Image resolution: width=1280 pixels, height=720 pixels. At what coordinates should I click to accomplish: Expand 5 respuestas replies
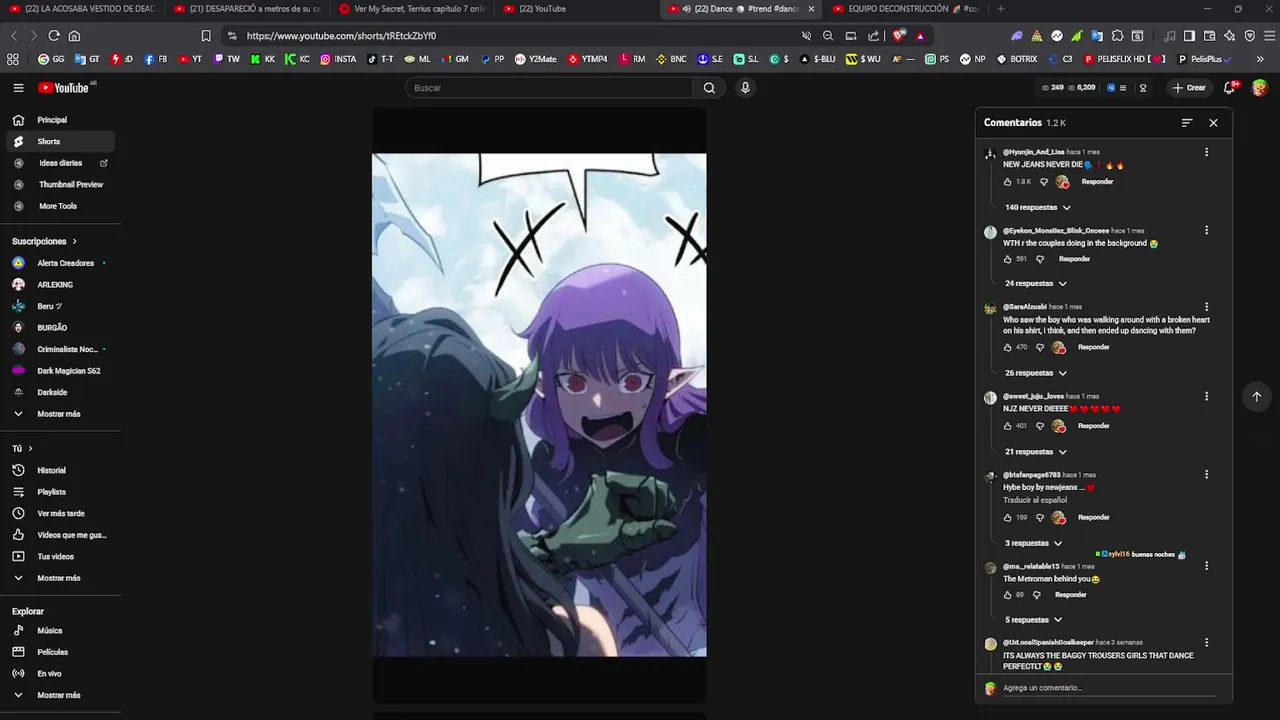point(1034,620)
